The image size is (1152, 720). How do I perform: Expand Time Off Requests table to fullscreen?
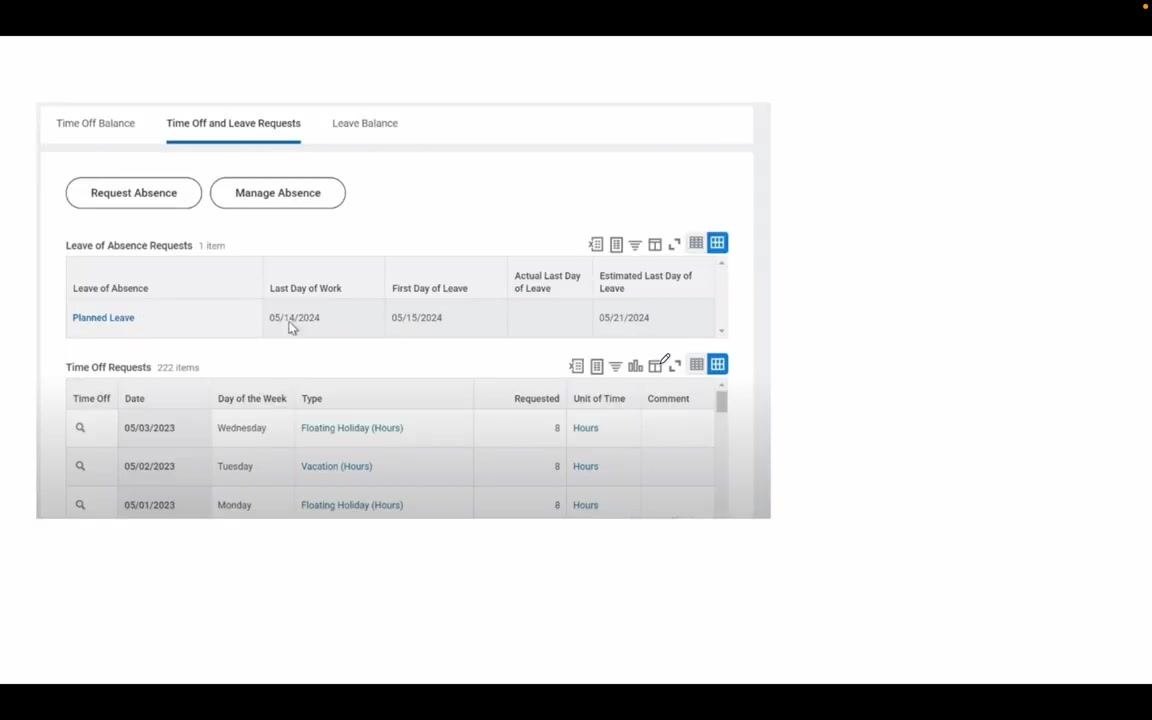tap(674, 366)
